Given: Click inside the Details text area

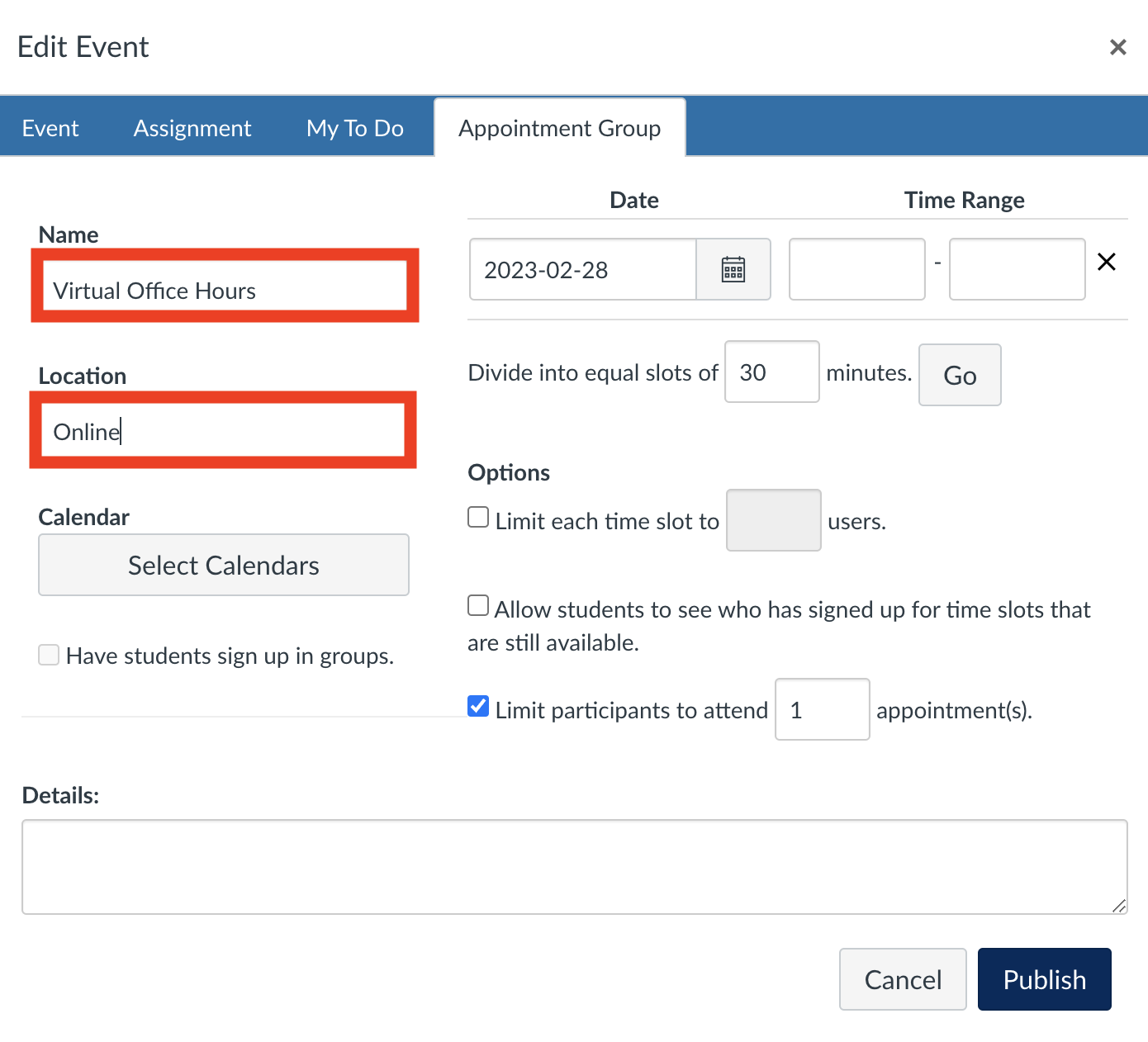Looking at the screenshot, I should [575, 867].
